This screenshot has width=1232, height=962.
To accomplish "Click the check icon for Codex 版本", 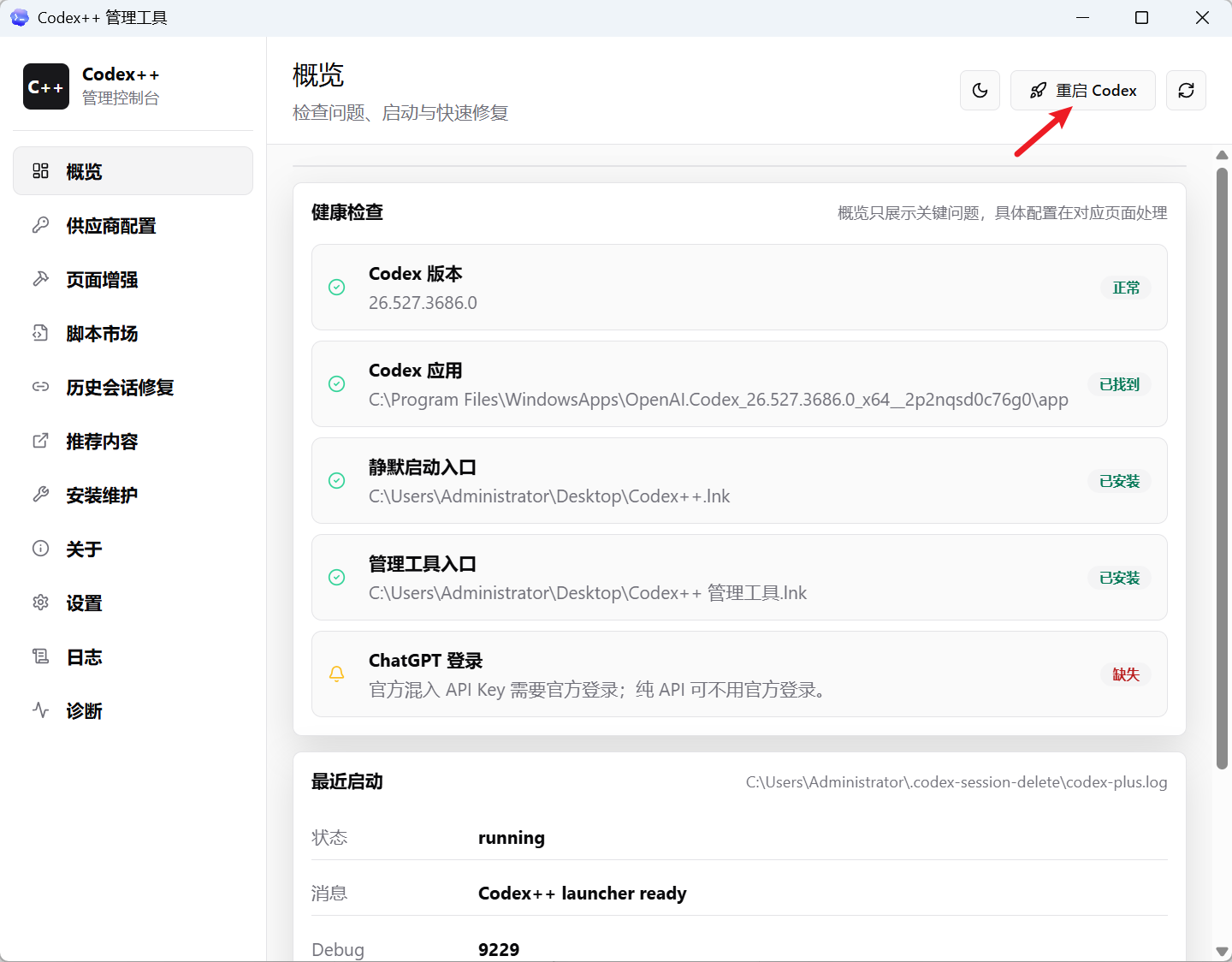I will pos(337,288).
